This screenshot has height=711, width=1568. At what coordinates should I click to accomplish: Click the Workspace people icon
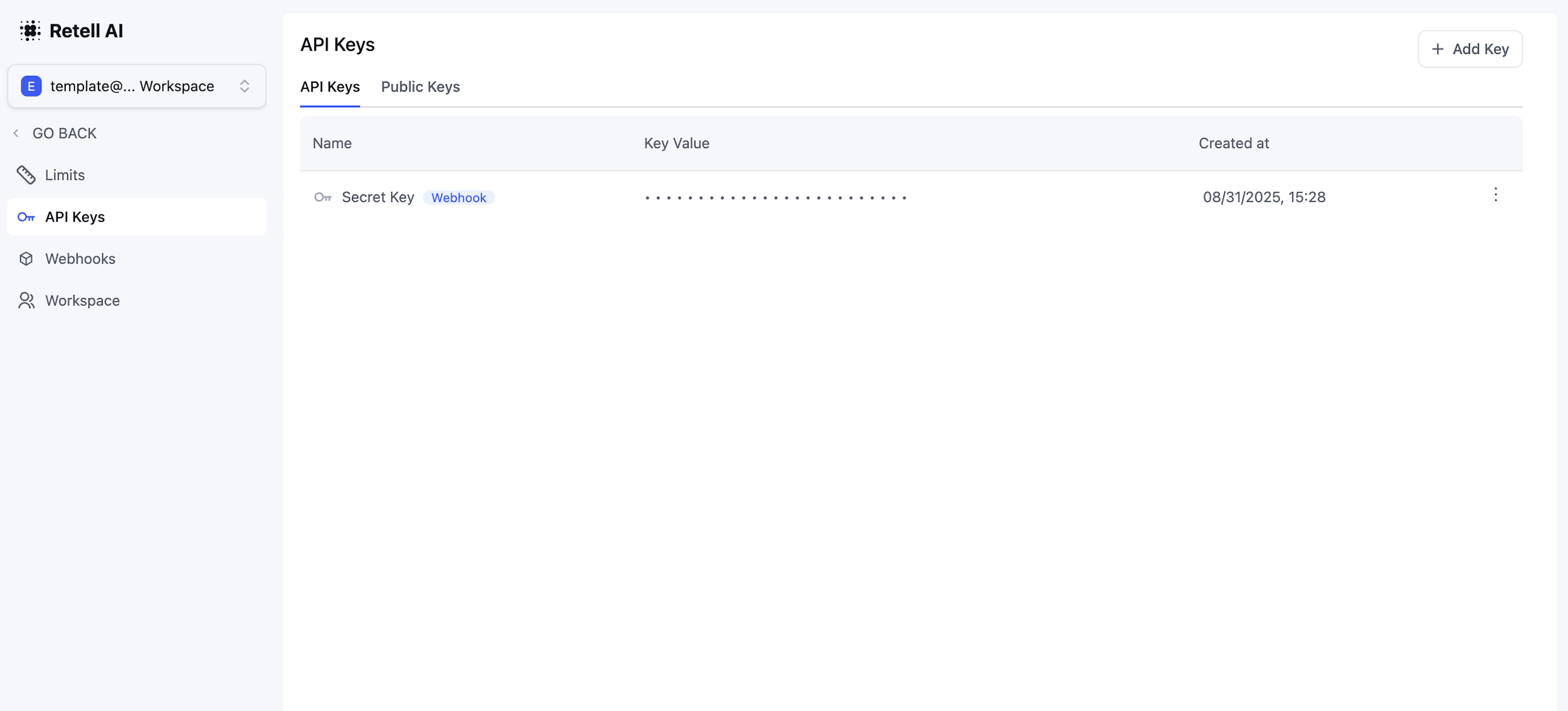pos(26,300)
